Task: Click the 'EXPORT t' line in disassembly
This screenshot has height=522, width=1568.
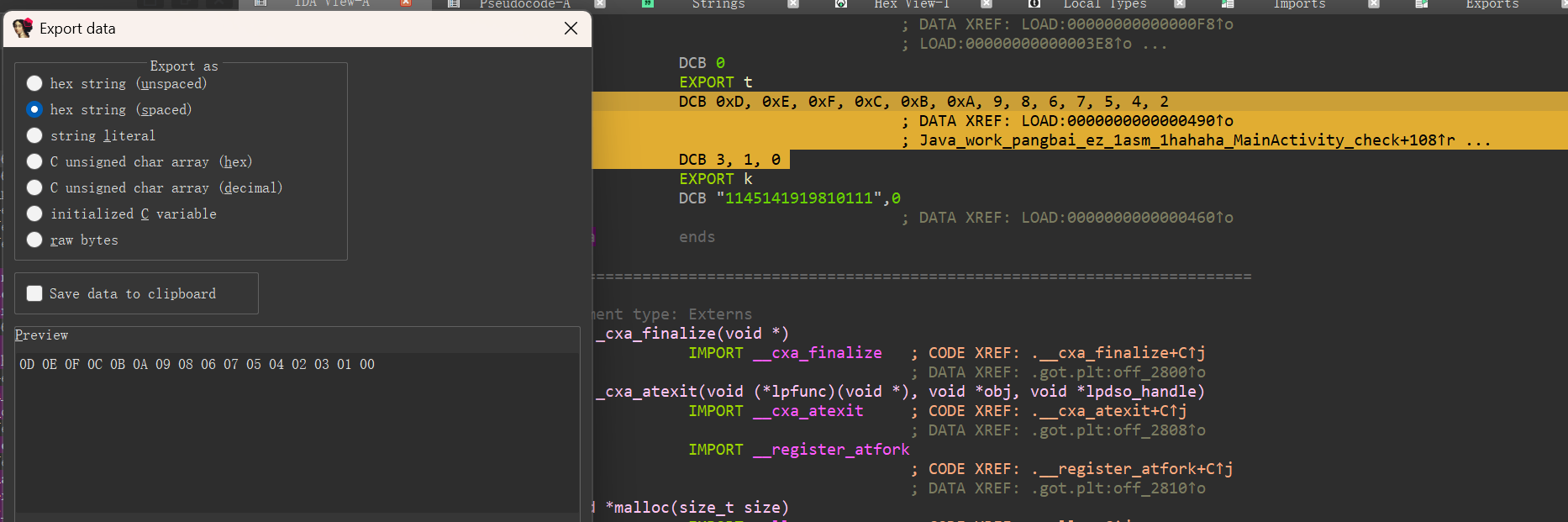Action: 716,82
